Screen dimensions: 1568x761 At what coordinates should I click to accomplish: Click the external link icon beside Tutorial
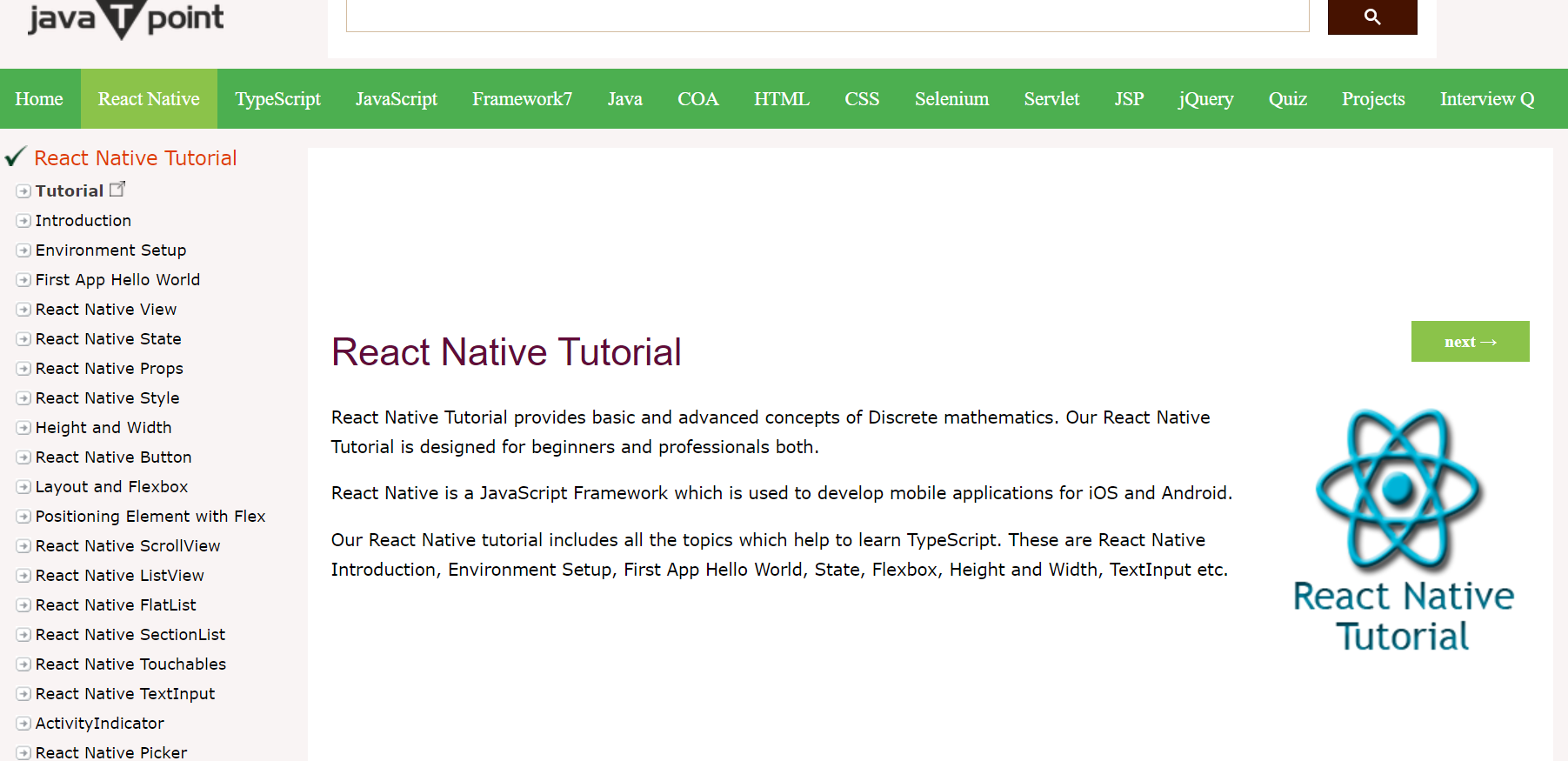(x=117, y=189)
